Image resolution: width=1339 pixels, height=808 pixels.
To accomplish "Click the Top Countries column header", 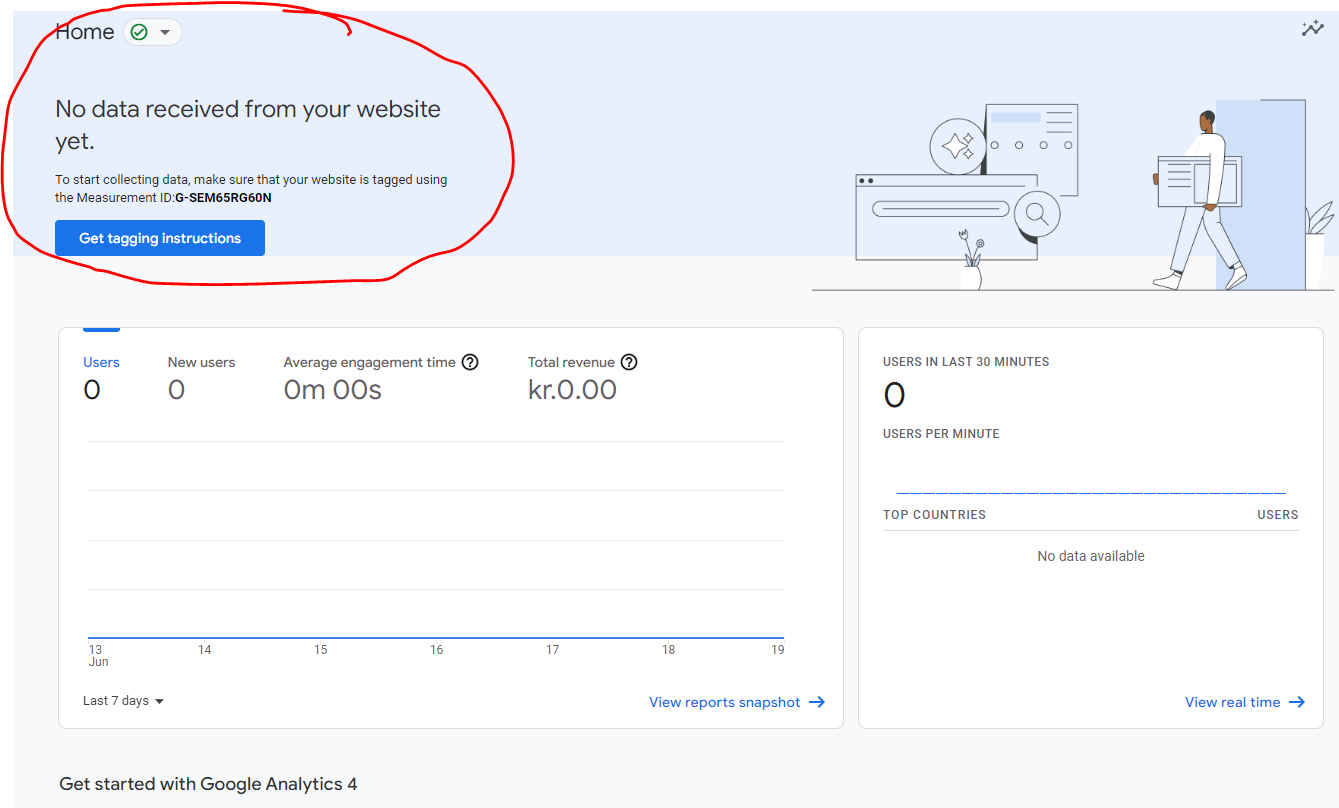I will tap(934, 515).
